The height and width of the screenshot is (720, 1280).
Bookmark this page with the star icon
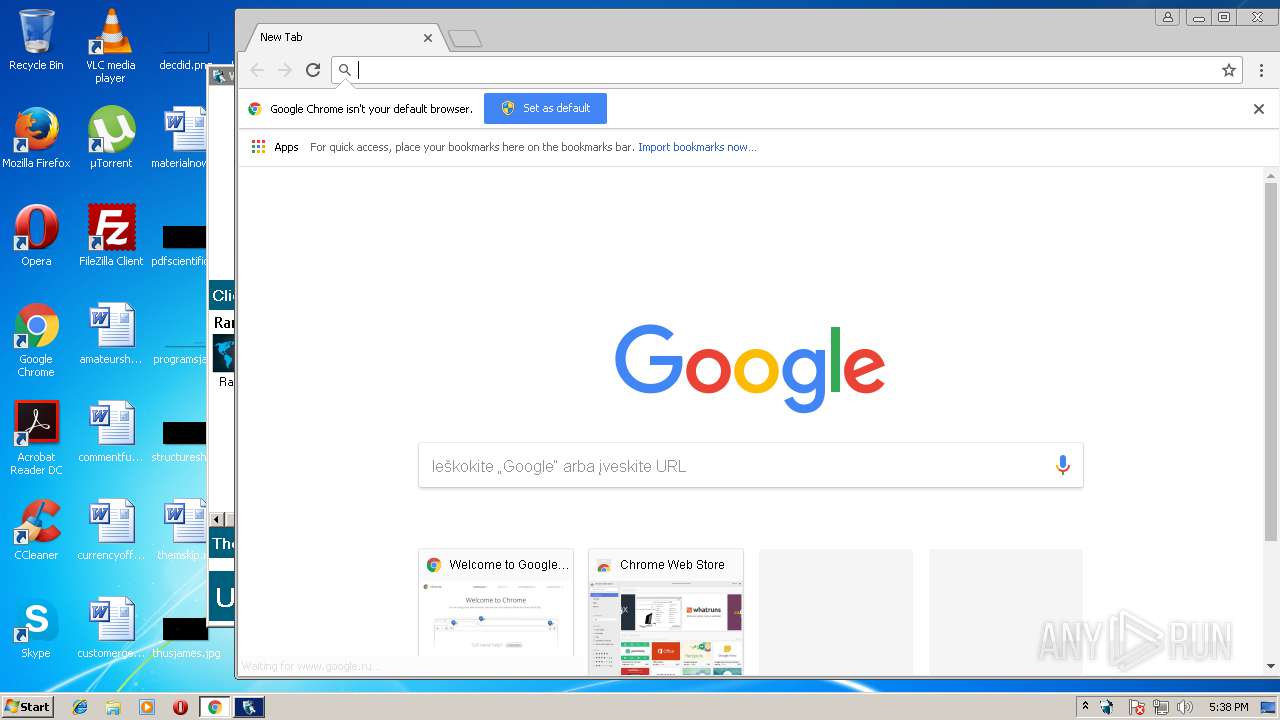[x=1229, y=70]
